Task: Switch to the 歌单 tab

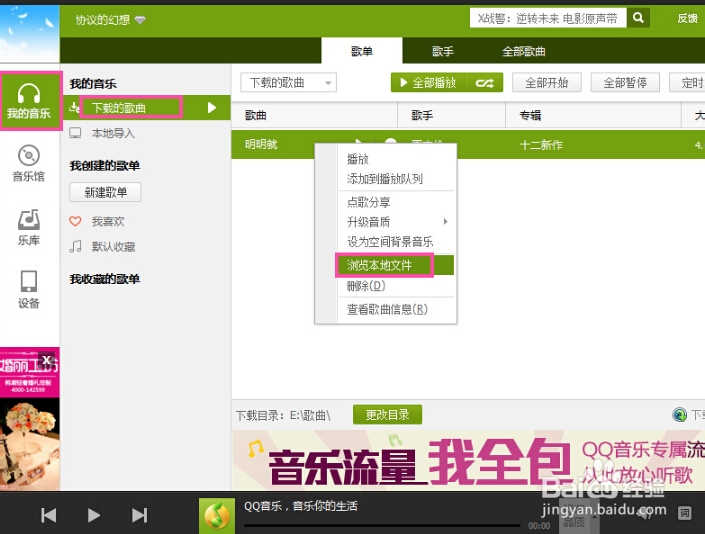Action: click(361, 51)
